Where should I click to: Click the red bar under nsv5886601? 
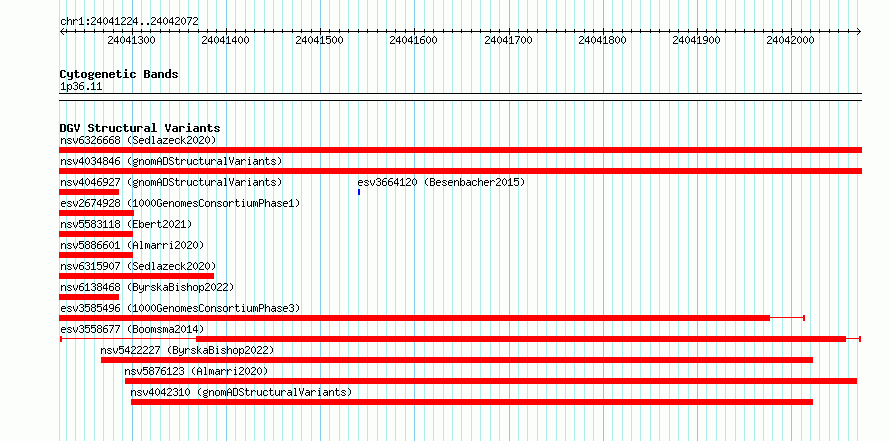96,255
